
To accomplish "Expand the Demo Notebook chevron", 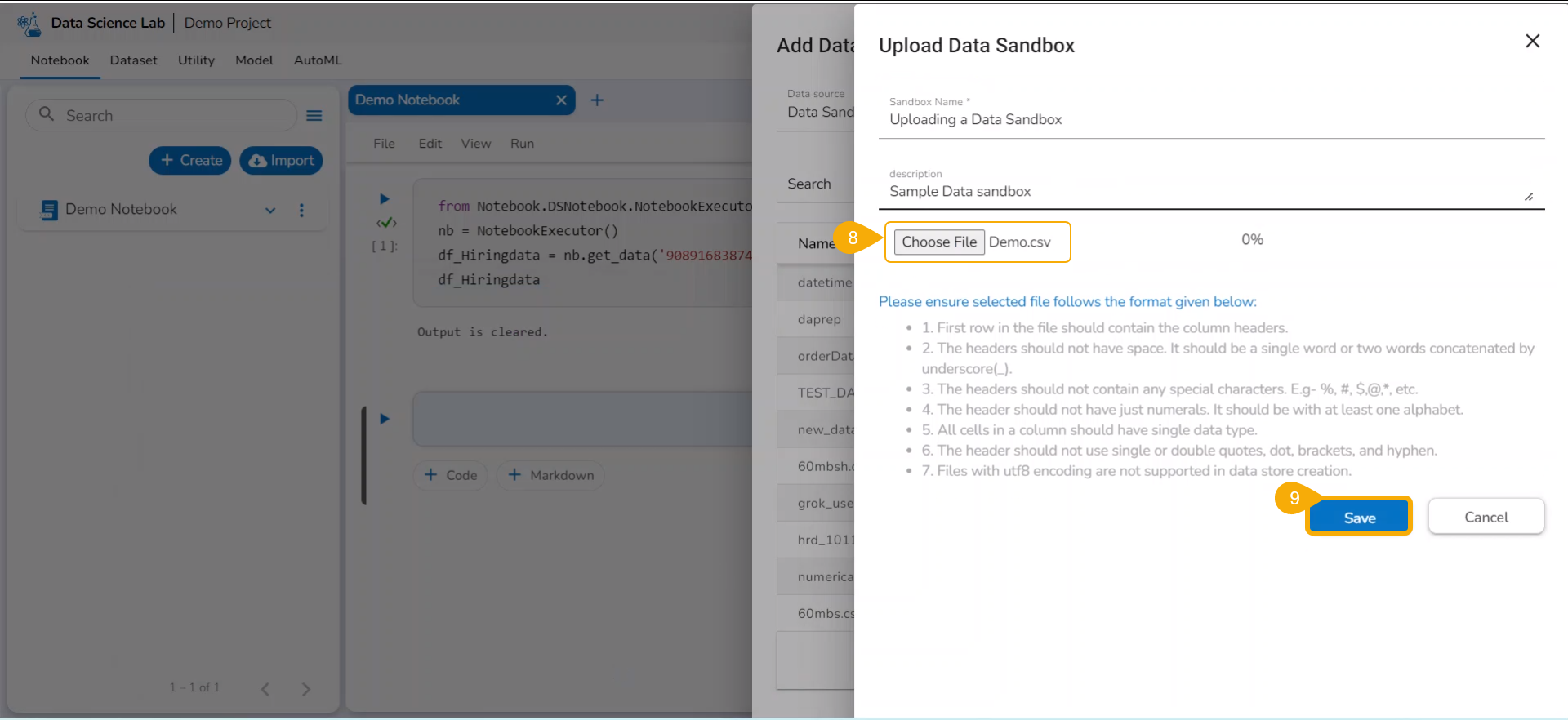I will coord(270,211).
